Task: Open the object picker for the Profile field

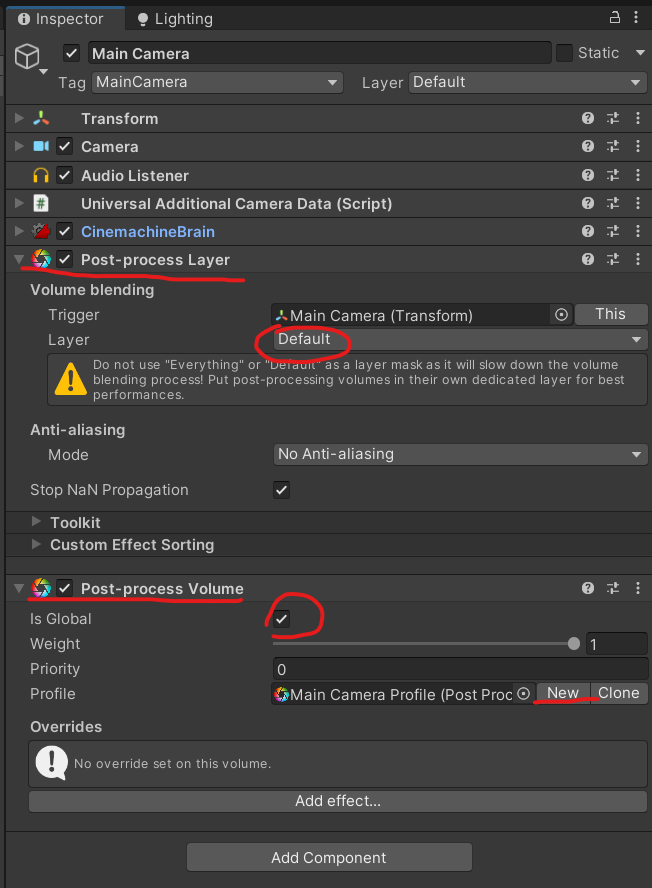Action: click(523, 693)
